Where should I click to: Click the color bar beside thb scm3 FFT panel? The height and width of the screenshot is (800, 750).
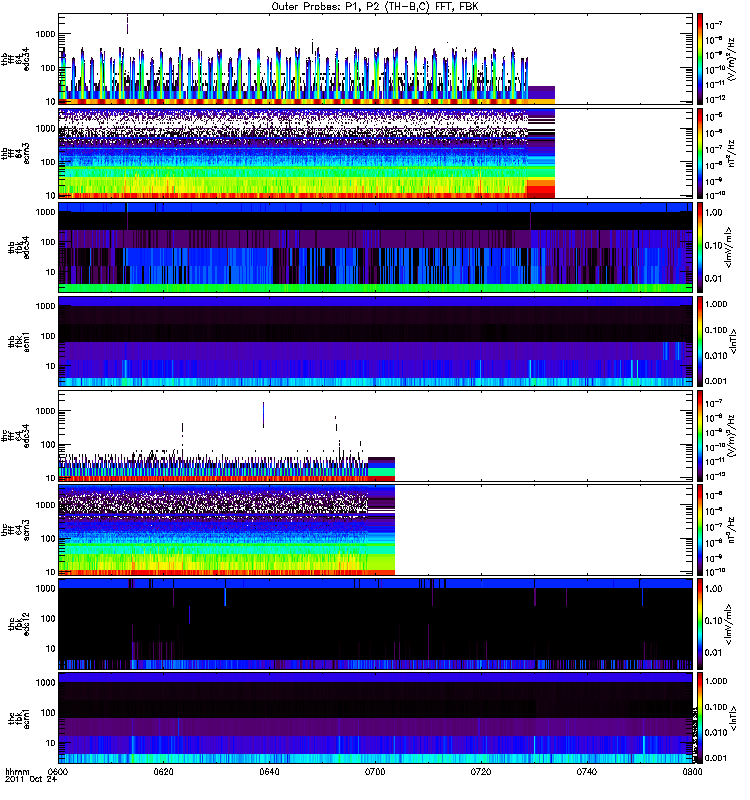700,152
